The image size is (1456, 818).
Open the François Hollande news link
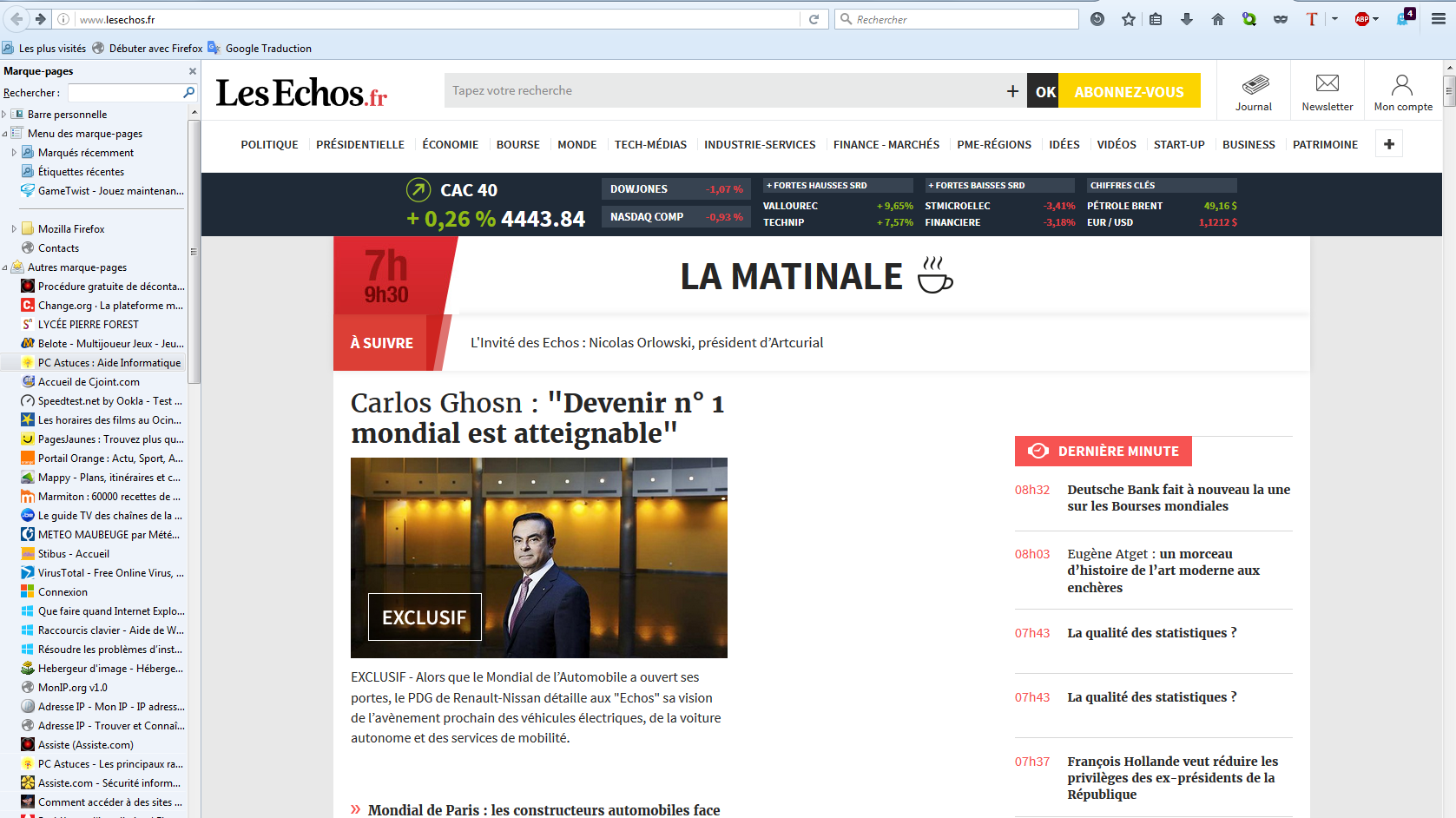pos(1172,777)
